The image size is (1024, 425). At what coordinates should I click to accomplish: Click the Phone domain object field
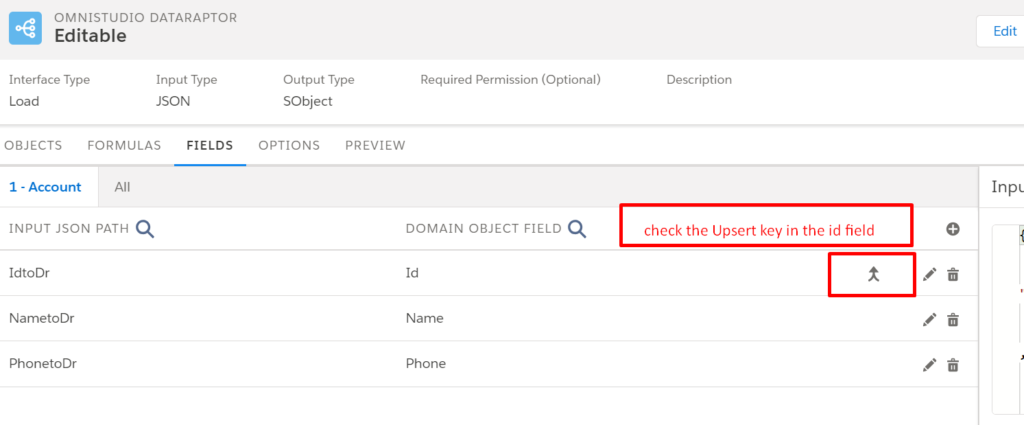(x=426, y=363)
